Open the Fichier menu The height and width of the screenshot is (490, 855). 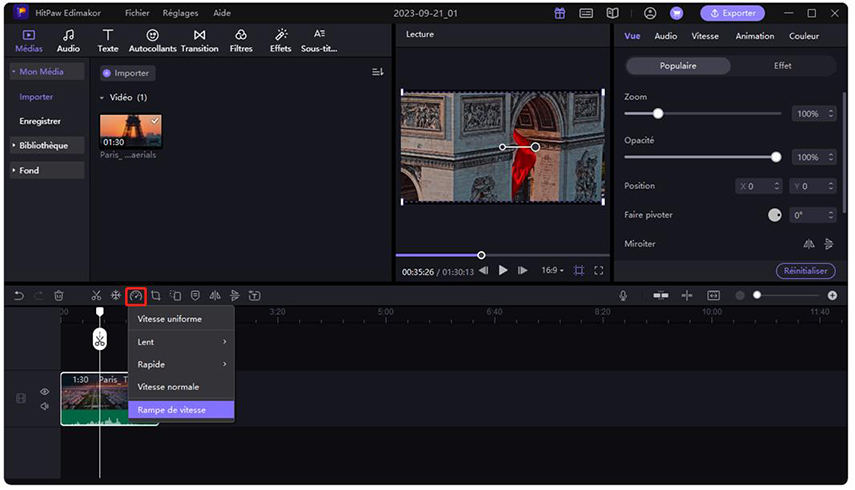pos(137,13)
